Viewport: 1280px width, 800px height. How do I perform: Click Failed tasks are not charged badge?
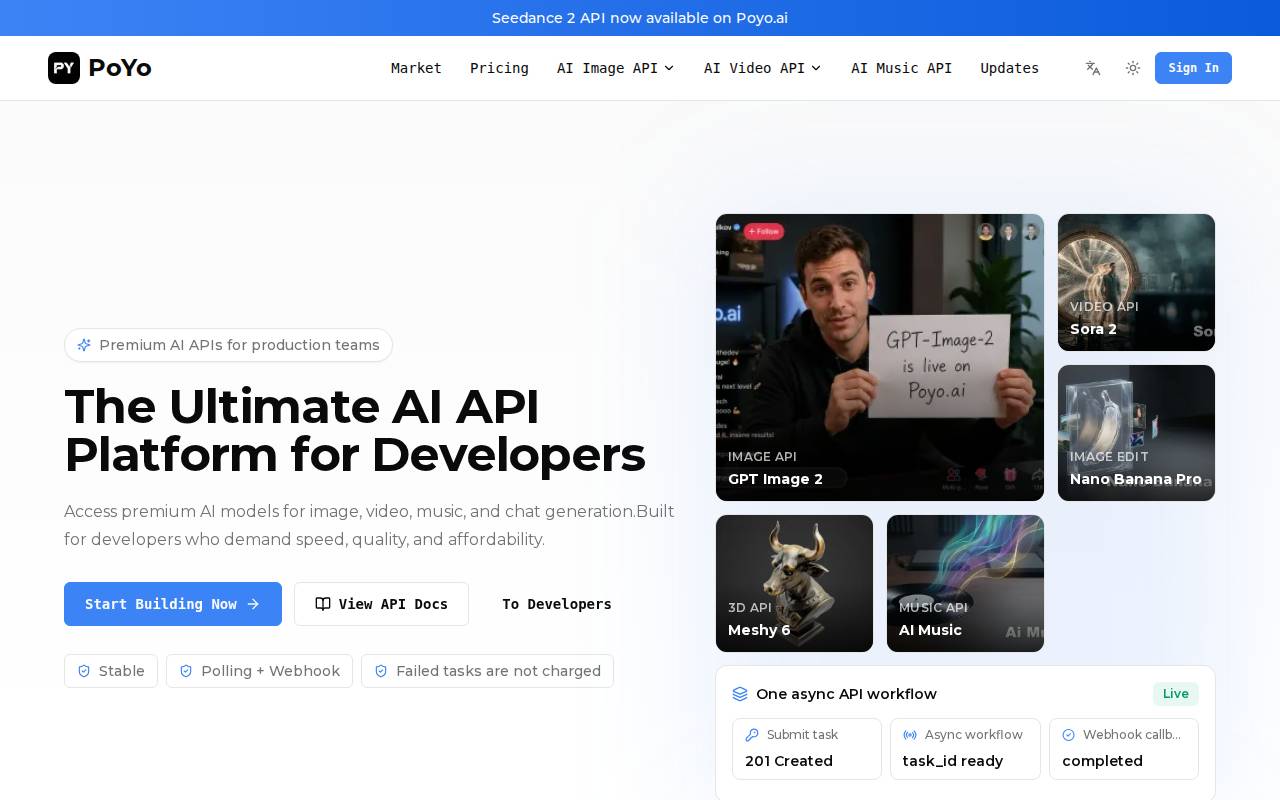click(x=487, y=671)
